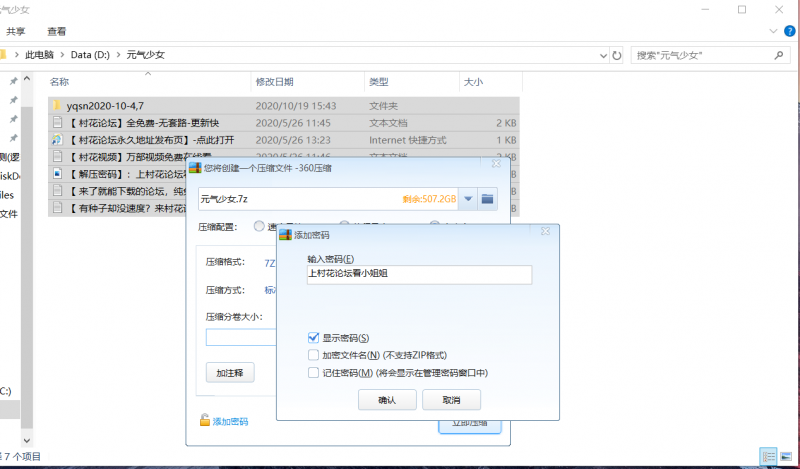
Task: Click Internet shortcut file icon
Action: 57,139
